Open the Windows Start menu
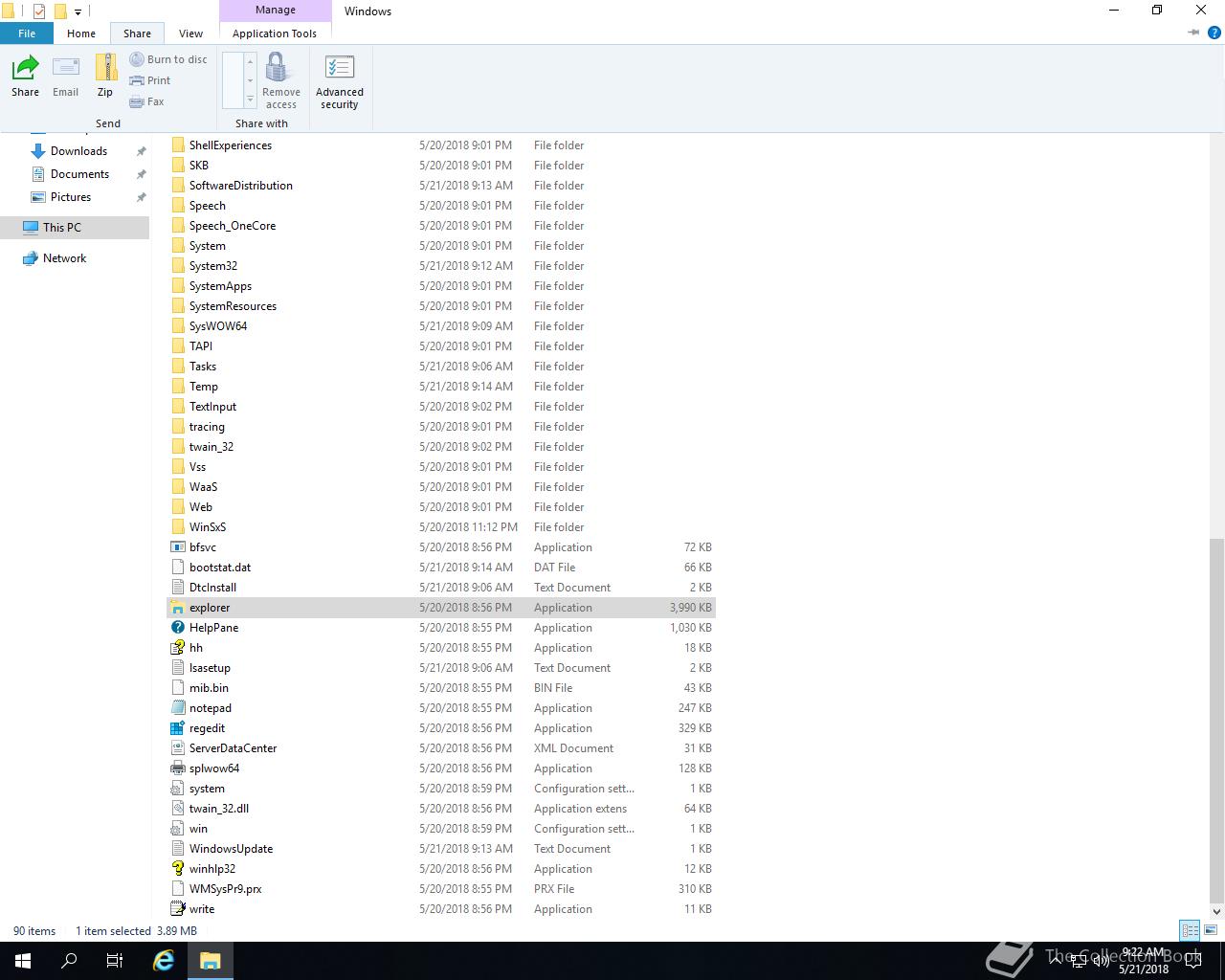Image resolution: width=1225 pixels, height=980 pixels. point(23,961)
